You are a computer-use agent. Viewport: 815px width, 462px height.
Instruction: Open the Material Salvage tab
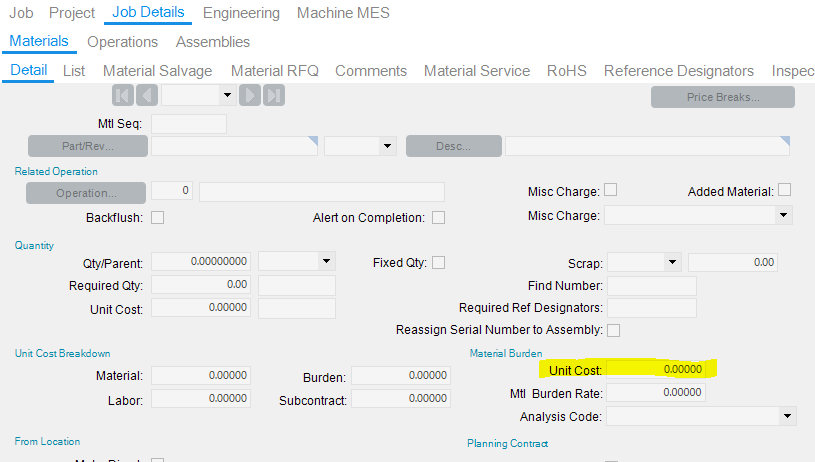(x=157, y=71)
